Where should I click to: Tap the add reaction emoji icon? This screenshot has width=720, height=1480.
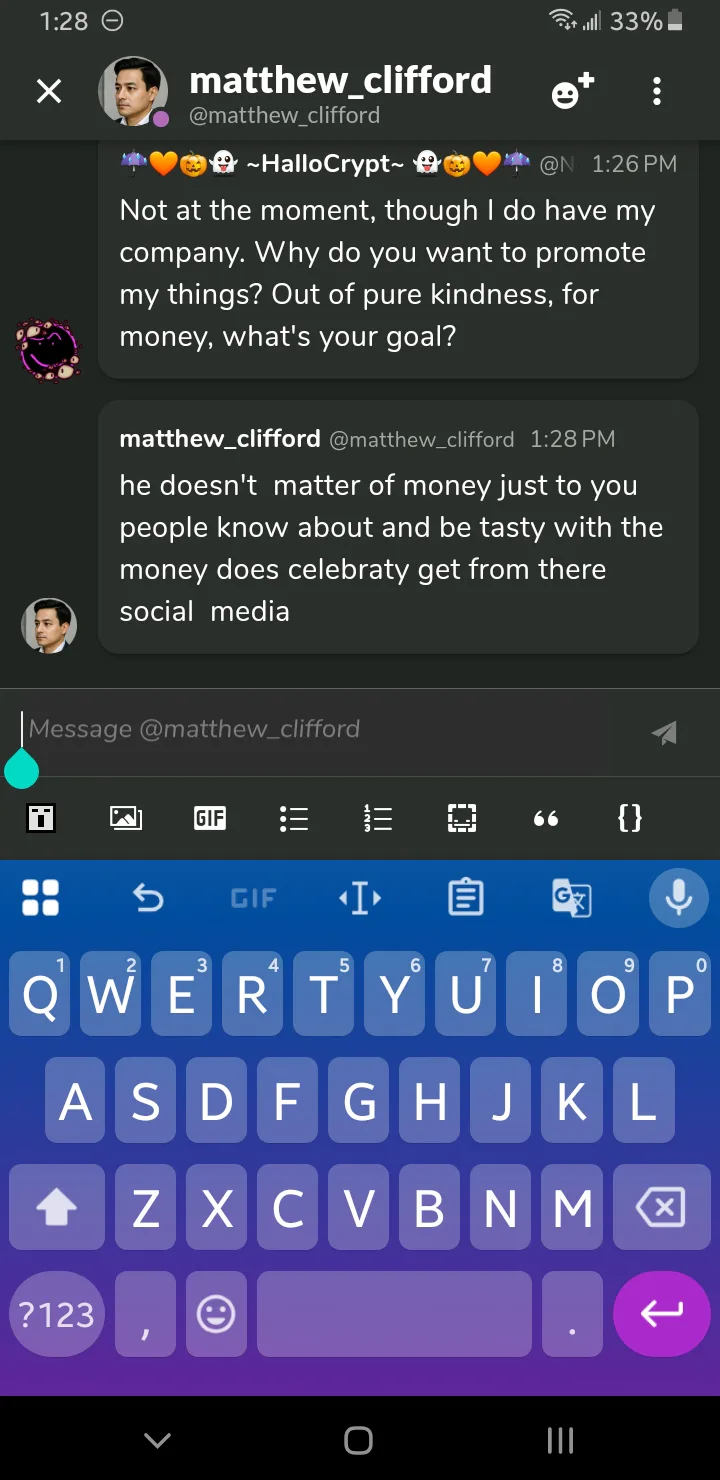tap(573, 92)
